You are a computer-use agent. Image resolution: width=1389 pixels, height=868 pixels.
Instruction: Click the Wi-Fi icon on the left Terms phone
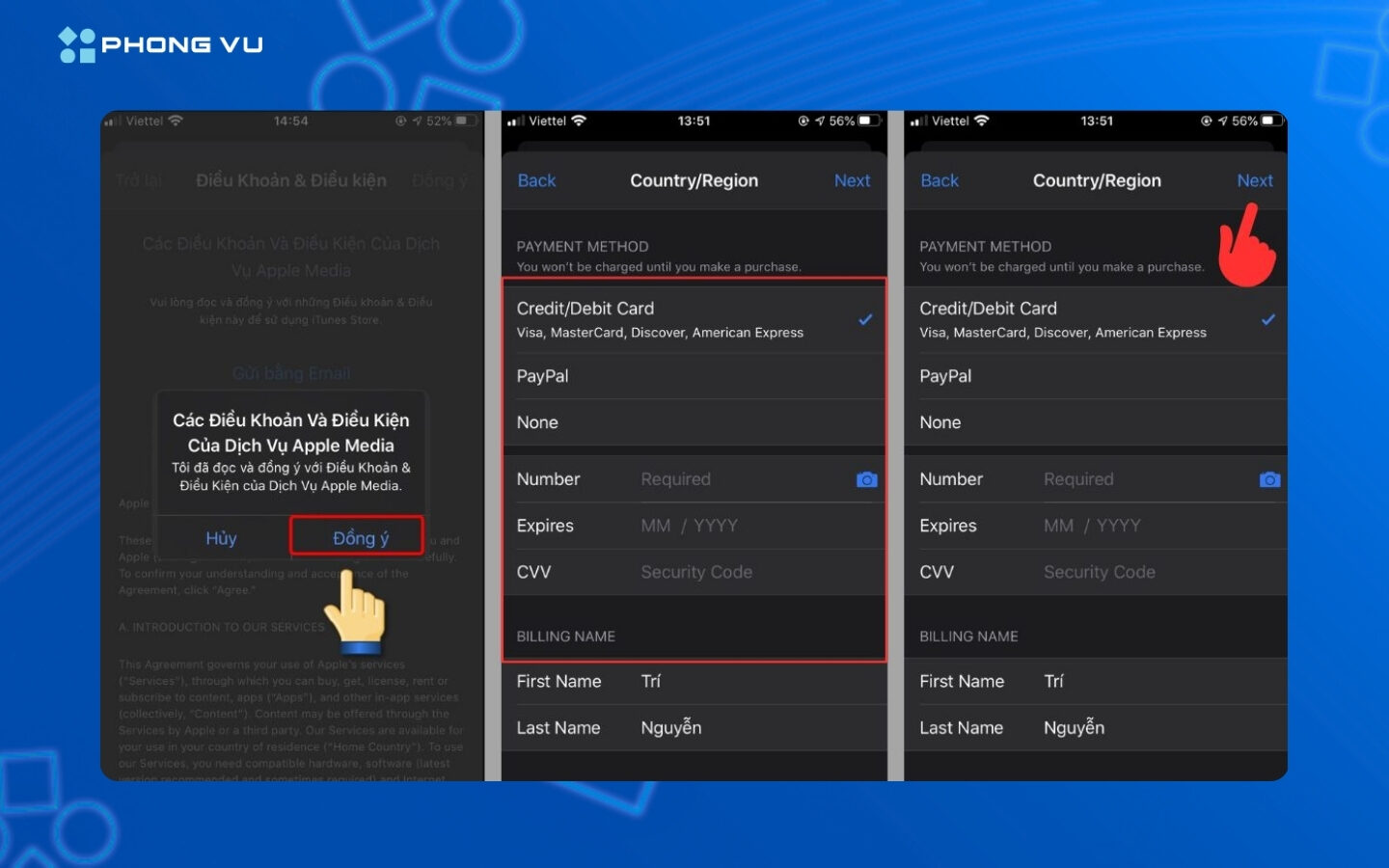(176, 121)
